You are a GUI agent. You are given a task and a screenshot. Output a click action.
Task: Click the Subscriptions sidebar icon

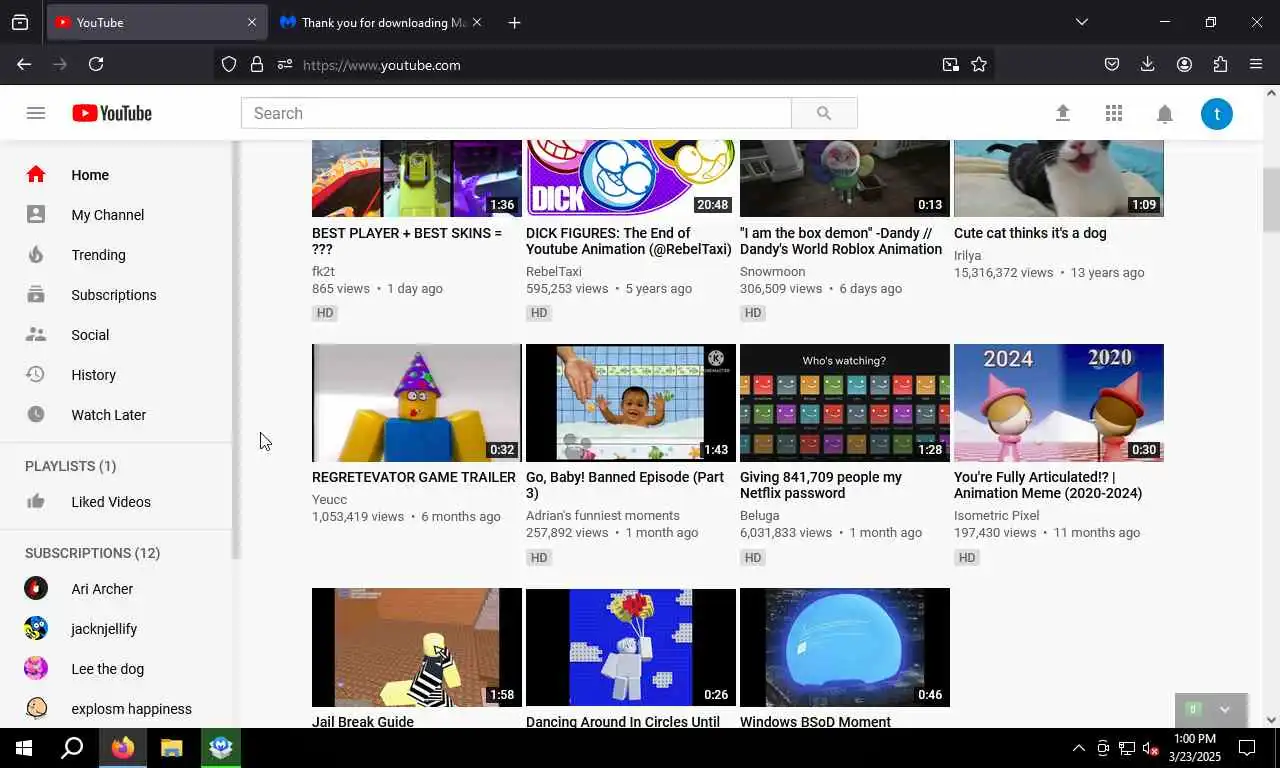tap(36, 294)
